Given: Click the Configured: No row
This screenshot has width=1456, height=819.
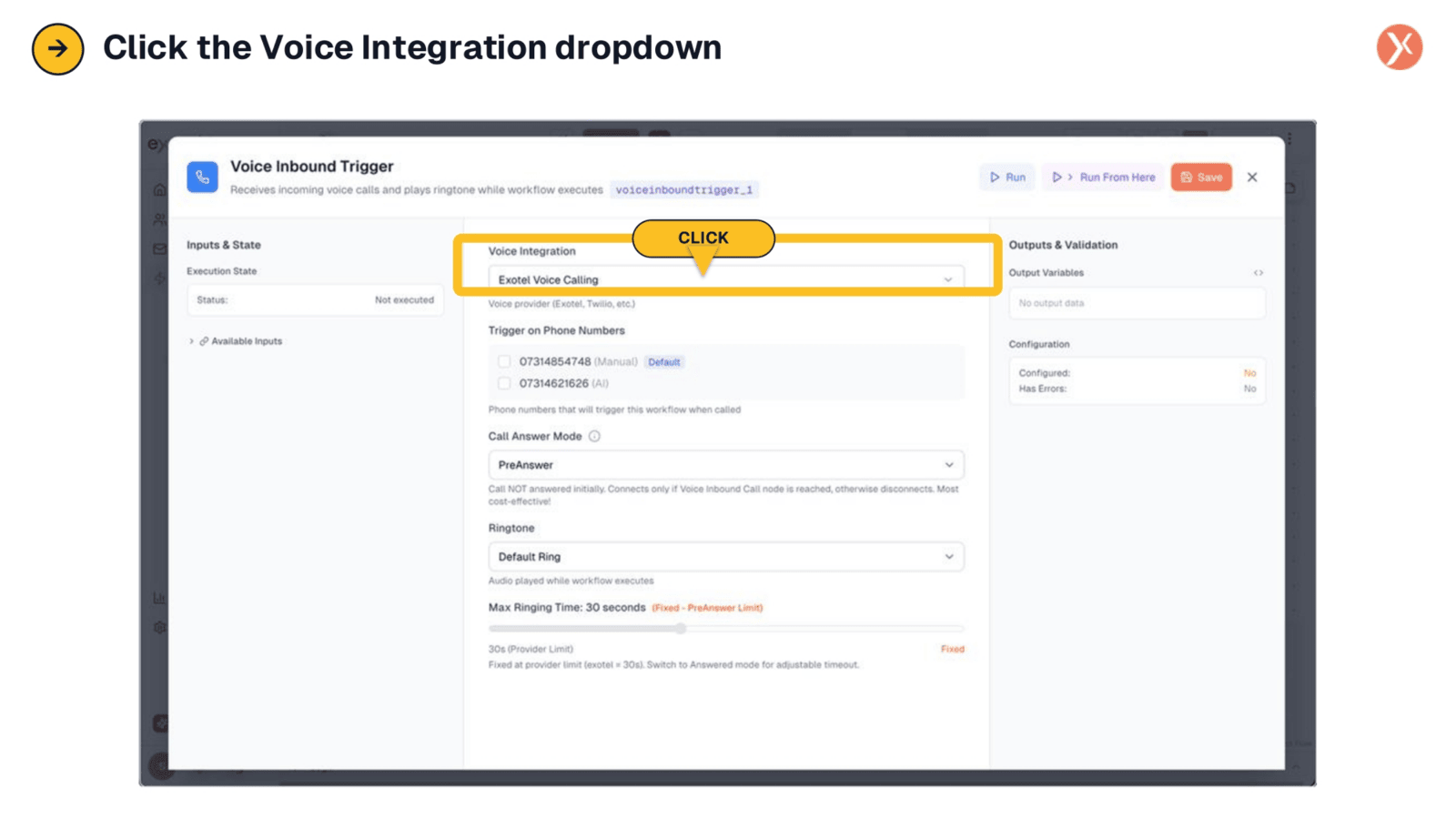Looking at the screenshot, I should click(1137, 373).
